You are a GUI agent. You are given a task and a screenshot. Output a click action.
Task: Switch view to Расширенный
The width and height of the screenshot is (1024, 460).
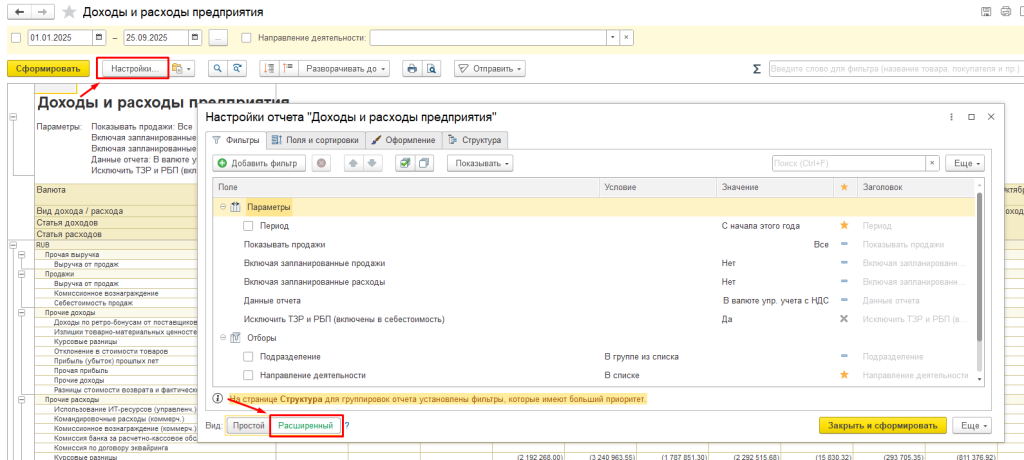[306, 425]
